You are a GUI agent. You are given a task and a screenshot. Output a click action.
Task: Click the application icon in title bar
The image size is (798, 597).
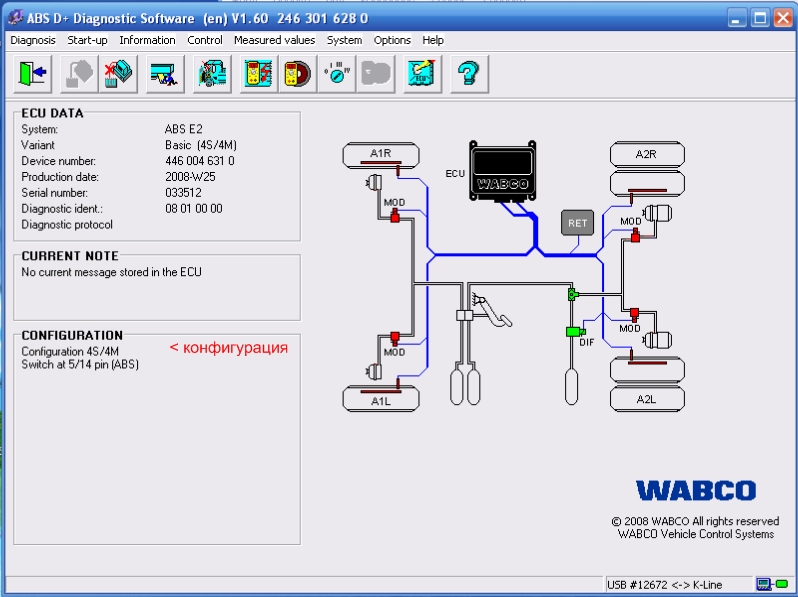tap(15, 18)
